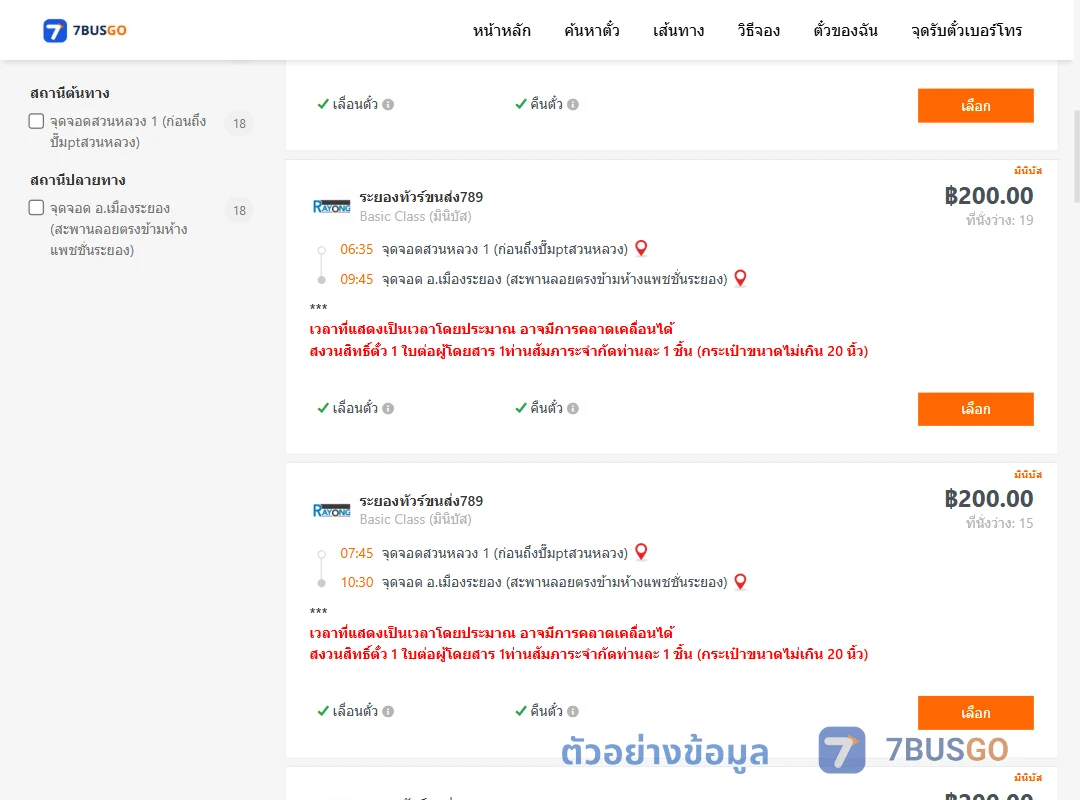Image resolution: width=1080 pixels, height=800 pixels.
Task: Select the 07:45 departure trip with เลือก
Action: click(x=975, y=712)
